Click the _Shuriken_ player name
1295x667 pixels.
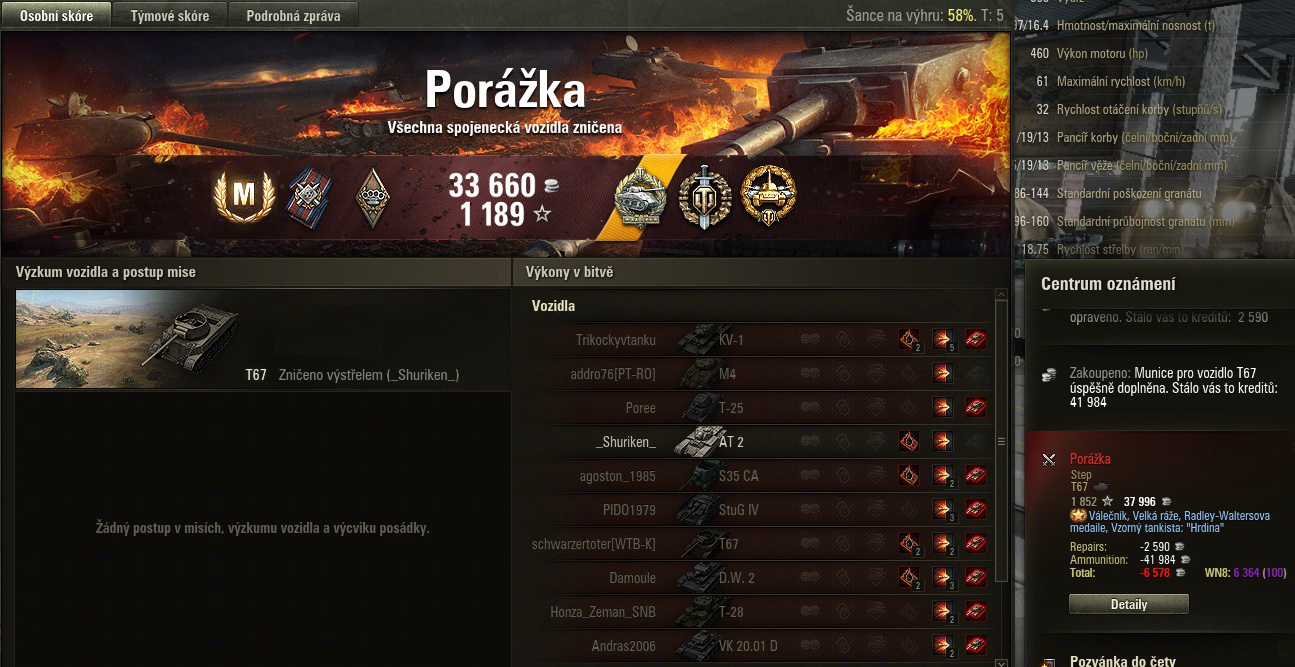tap(626, 442)
